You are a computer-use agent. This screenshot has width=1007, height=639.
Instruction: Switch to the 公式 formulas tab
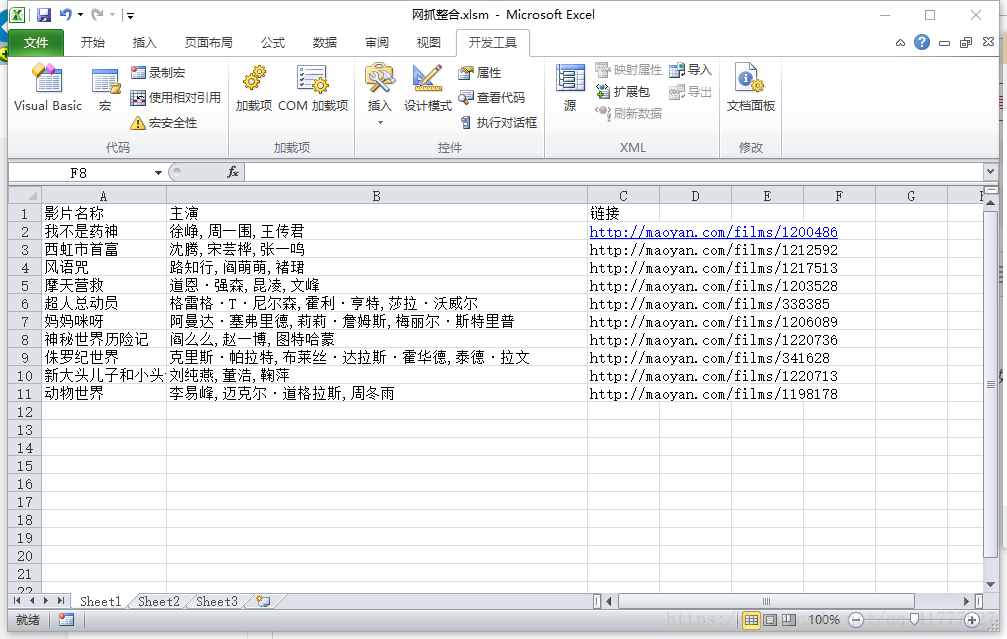pyautogui.click(x=273, y=42)
